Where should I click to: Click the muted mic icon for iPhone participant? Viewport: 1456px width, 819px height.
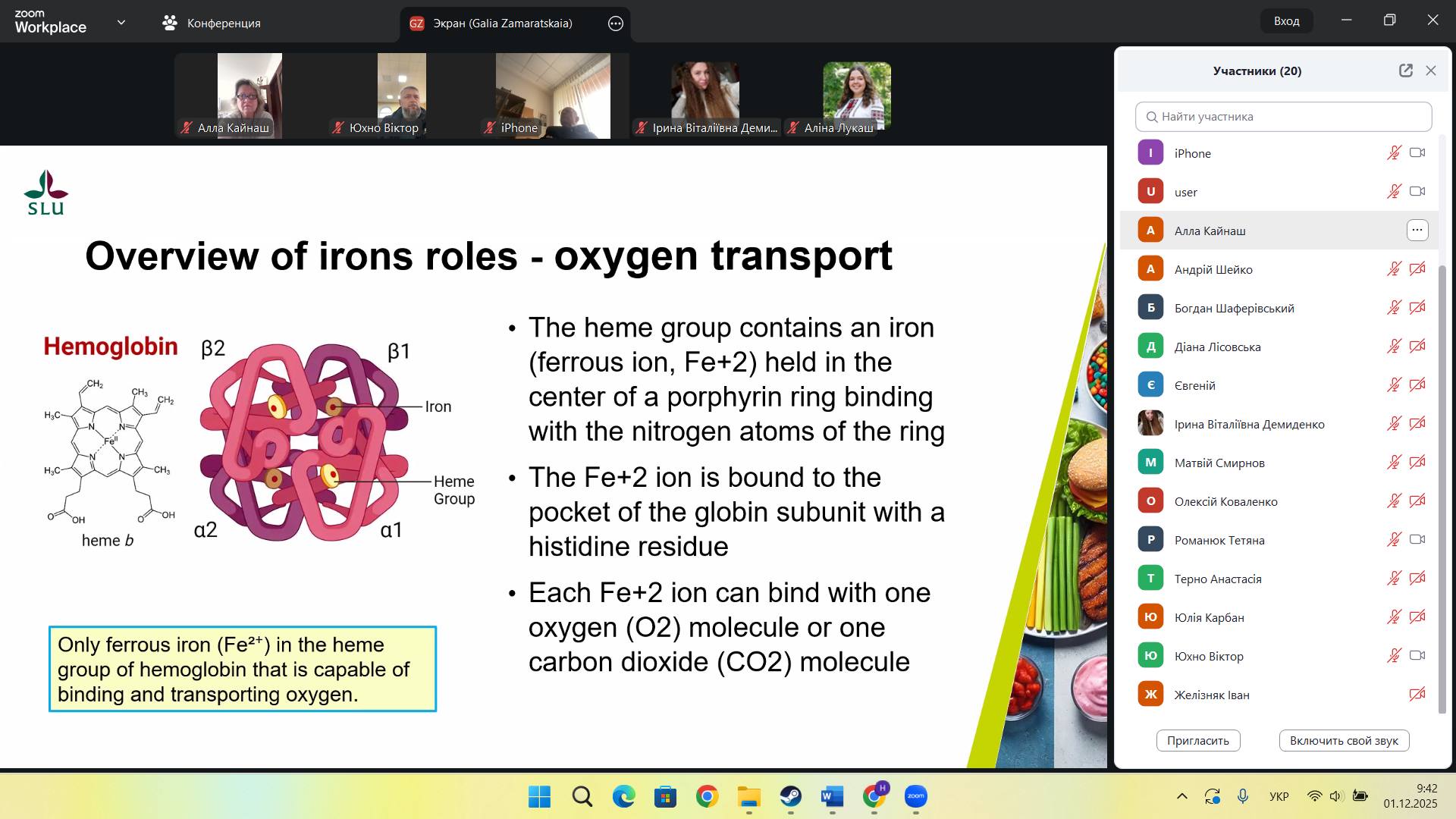(1394, 153)
